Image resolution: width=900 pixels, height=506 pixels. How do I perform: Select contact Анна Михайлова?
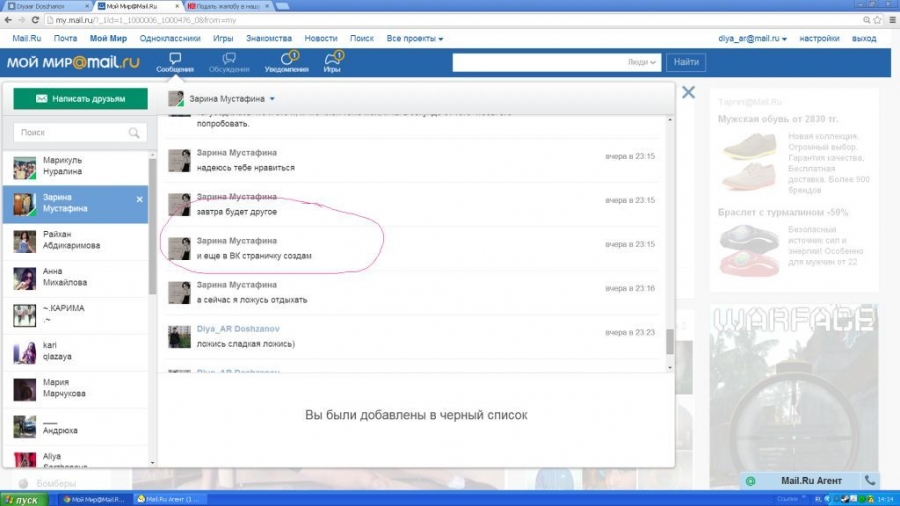(x=76, y=278)
